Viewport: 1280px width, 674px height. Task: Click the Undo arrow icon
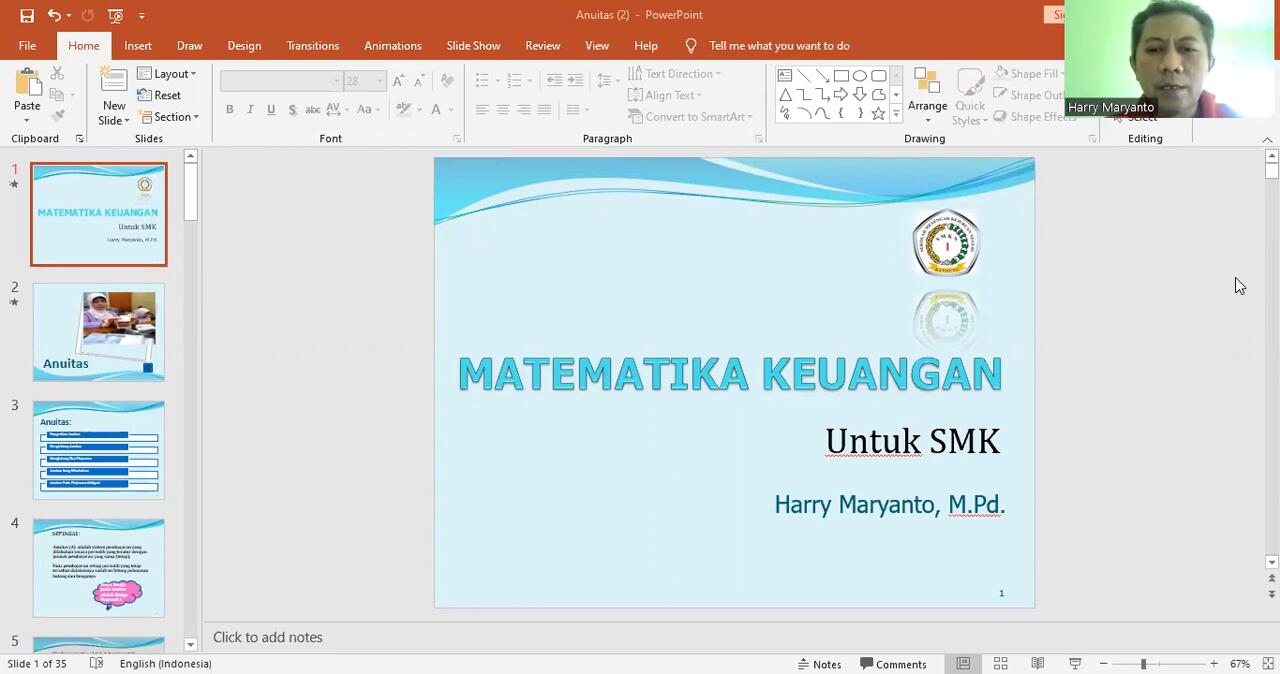(54, 15)
